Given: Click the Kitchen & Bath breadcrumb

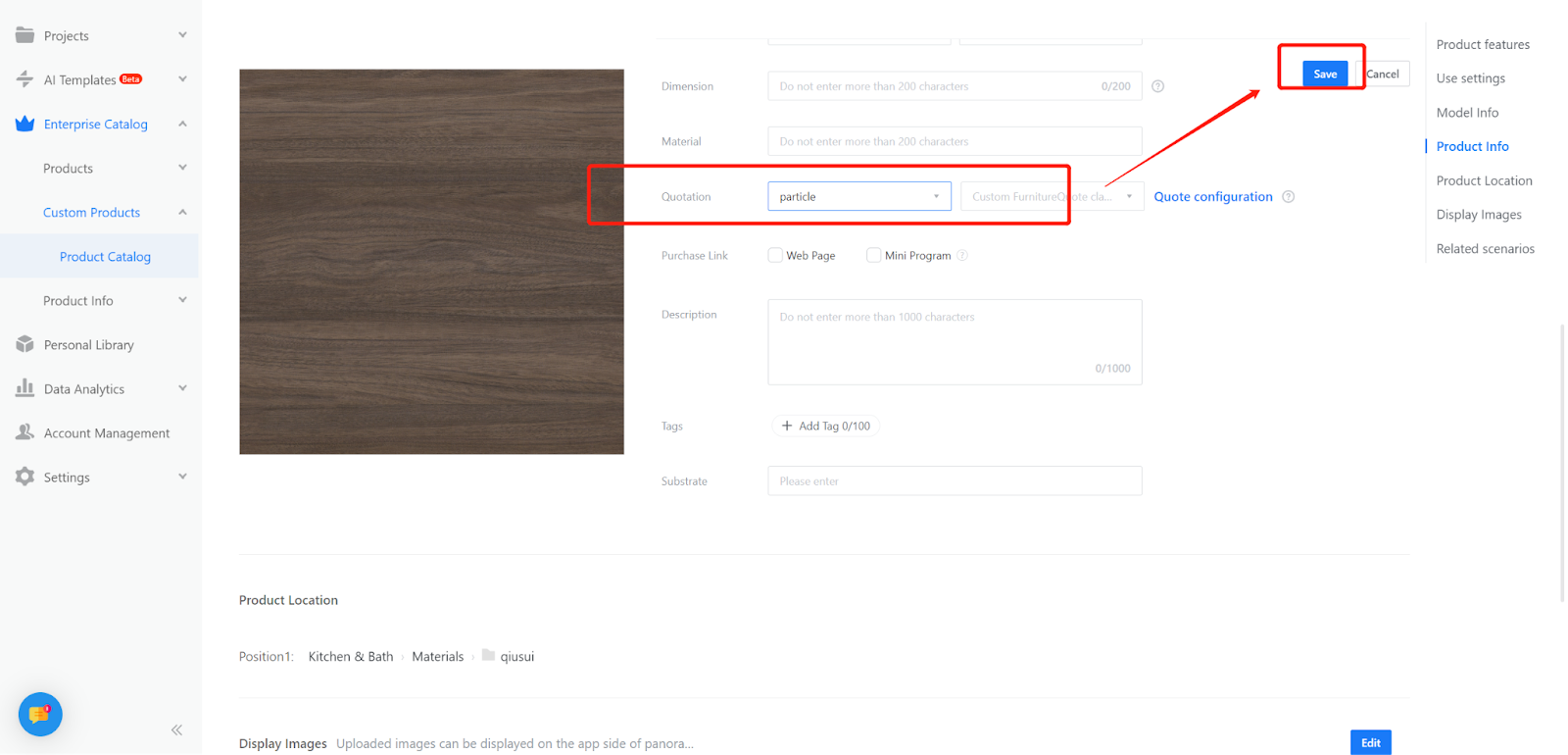Looking at the screenshot, I should (x=351, y=657).
